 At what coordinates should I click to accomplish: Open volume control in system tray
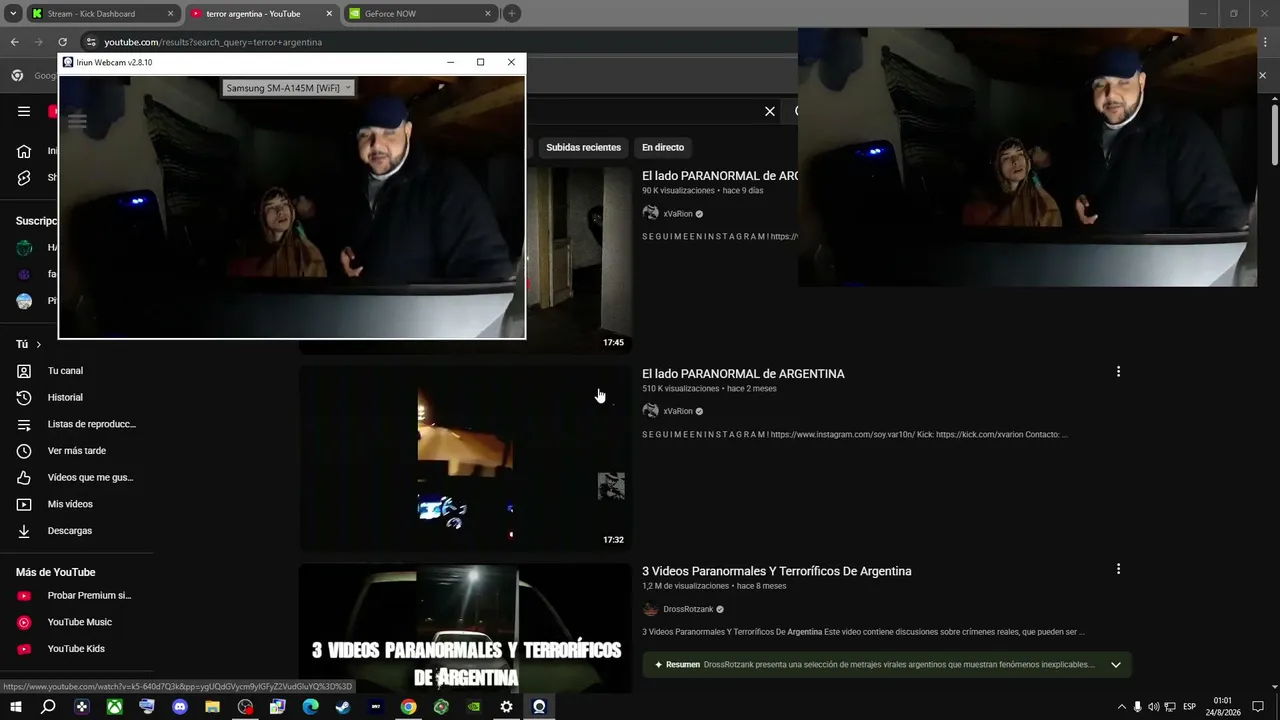(1153, 707)
